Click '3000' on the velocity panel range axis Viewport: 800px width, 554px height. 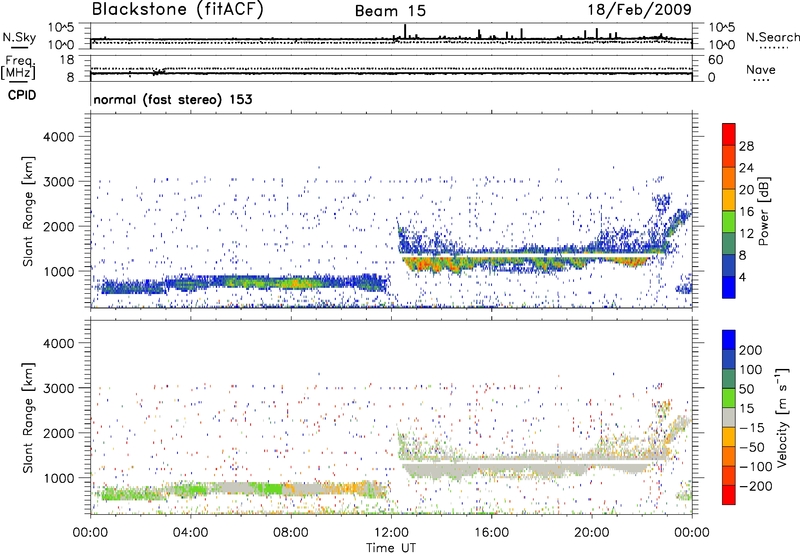(59, 388)
